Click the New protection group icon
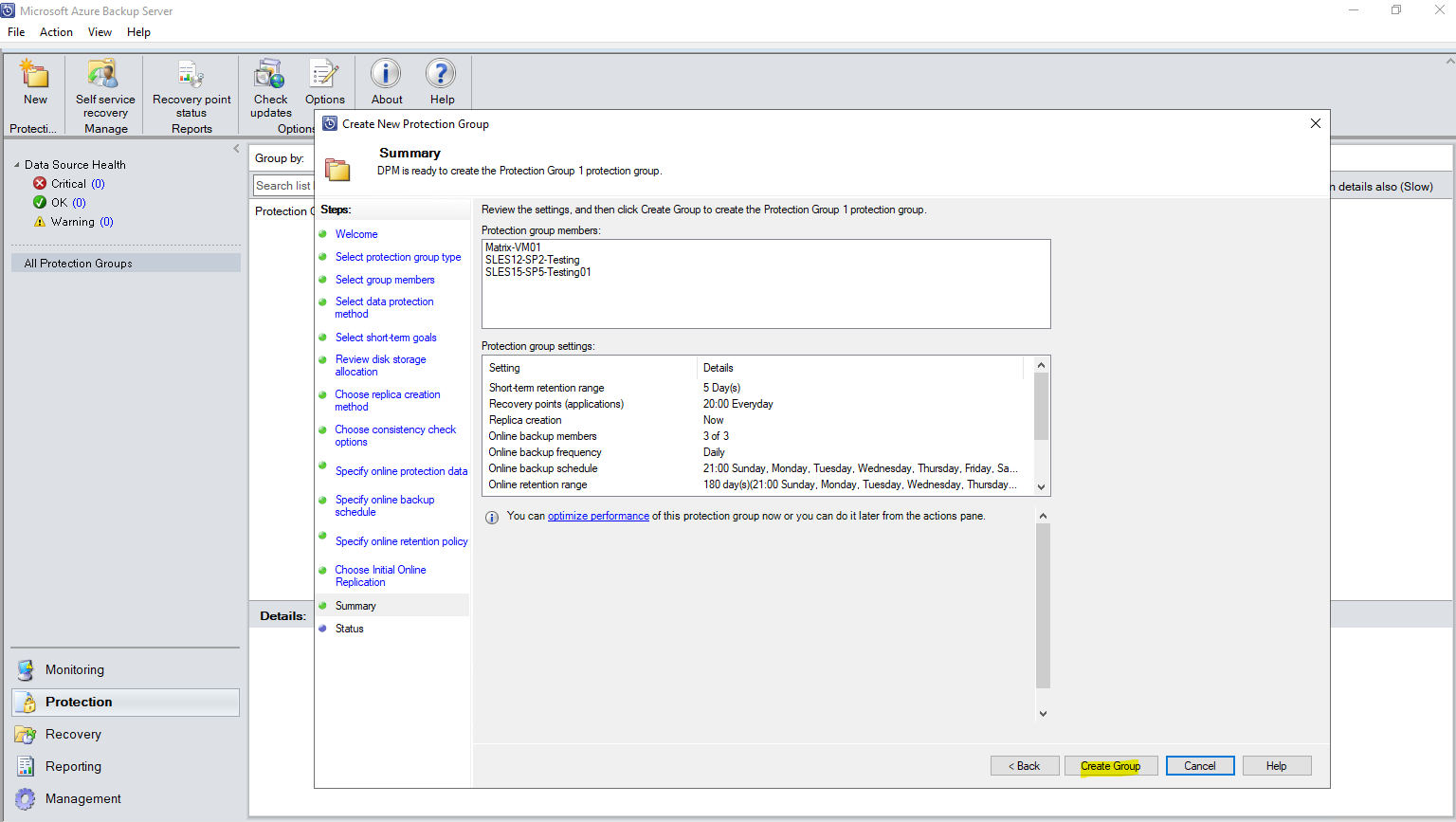The image size is (1456, 822). tap(35, 74)
